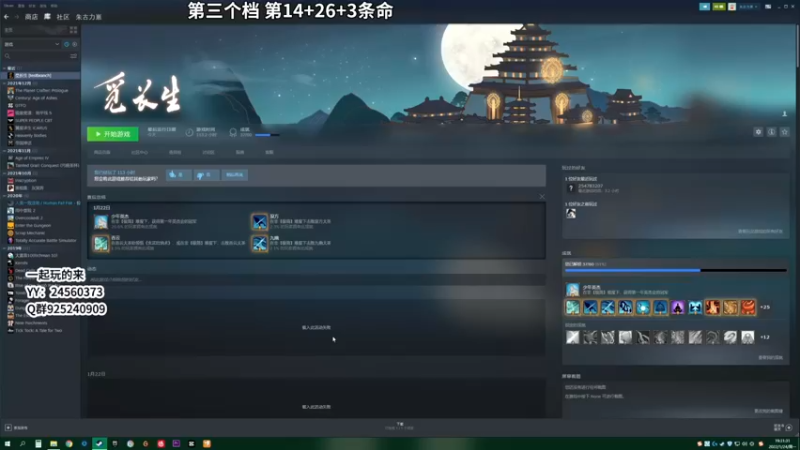
Task: Click the 九幽 achievement icon
Action: [260, 243]
